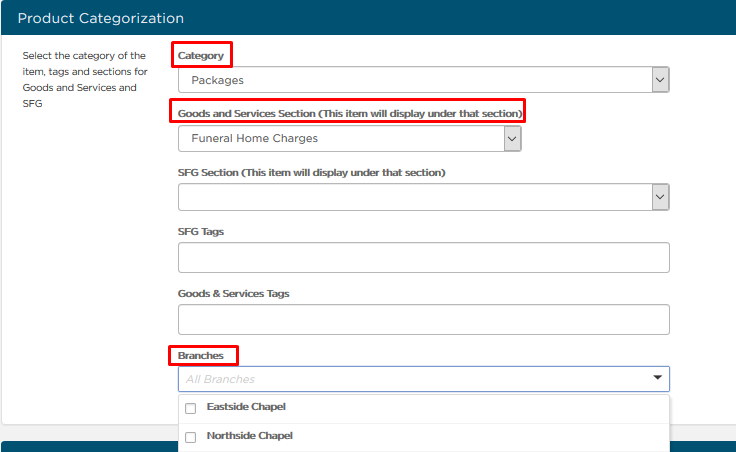Open the Category dropdown showing Packages
Image resolution: width=736 pixels, height=452 pixels.
pyautogui.click(x=423, y=80)
